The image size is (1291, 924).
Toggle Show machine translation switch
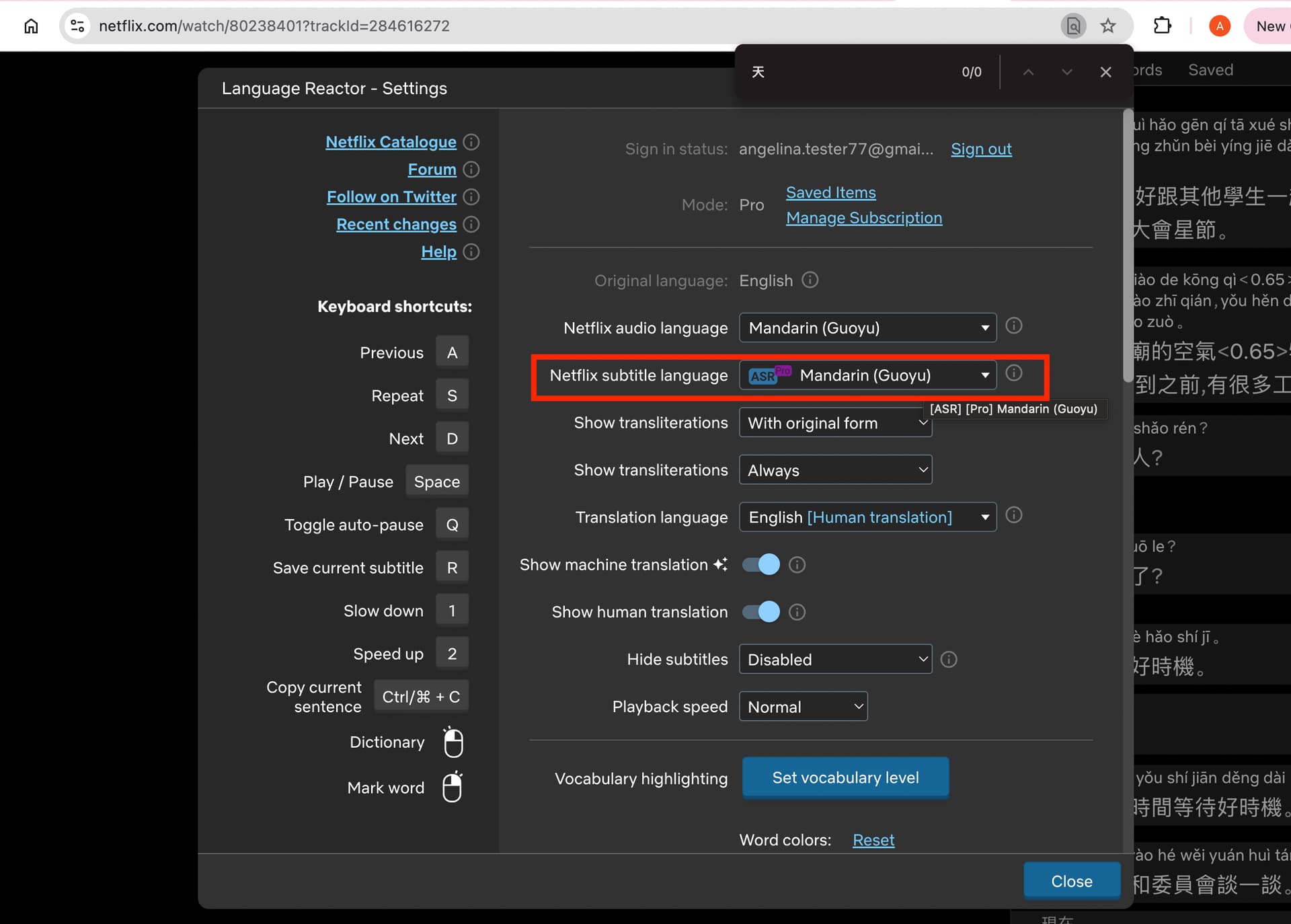pos(760,565)
